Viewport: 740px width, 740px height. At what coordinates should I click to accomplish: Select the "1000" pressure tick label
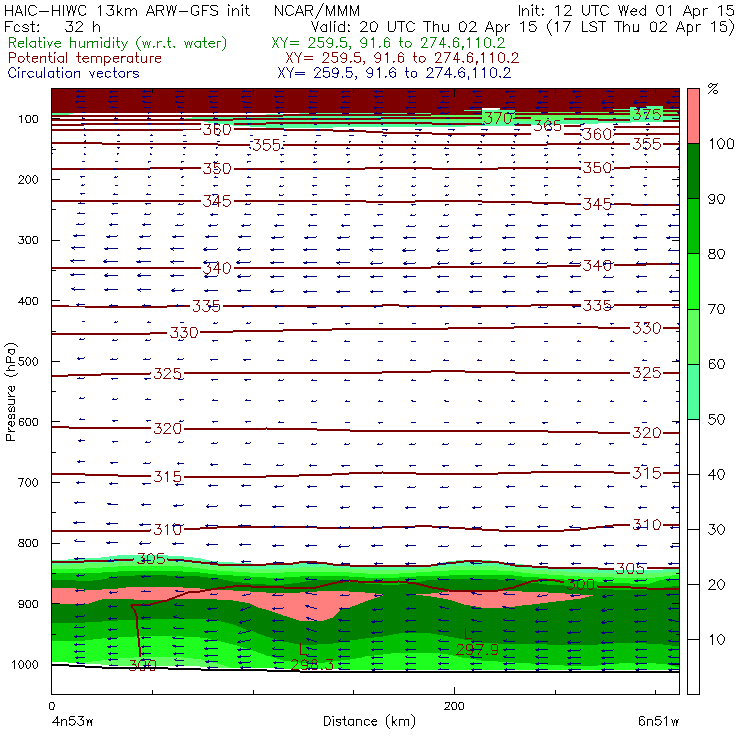coord(24,664)
